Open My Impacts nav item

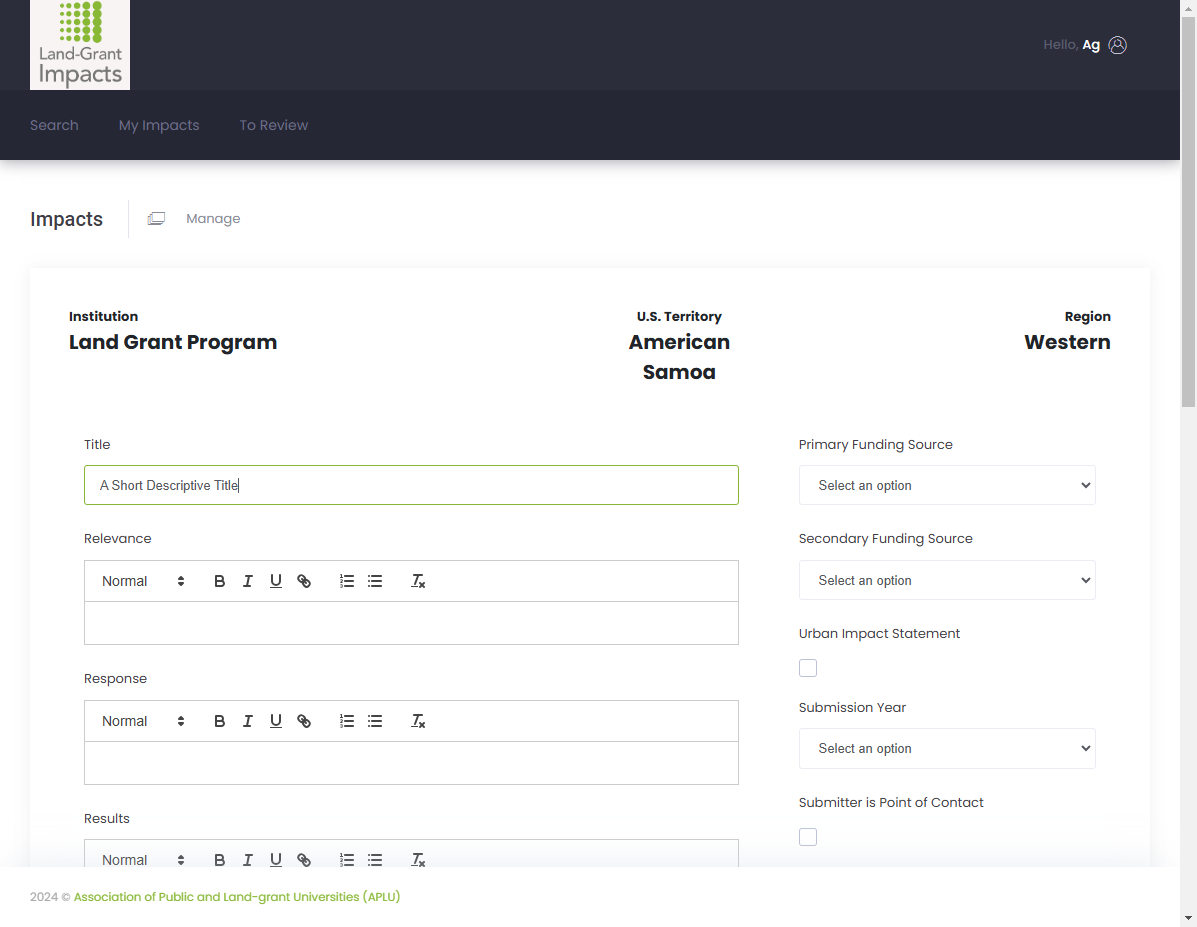click(159, 125)
